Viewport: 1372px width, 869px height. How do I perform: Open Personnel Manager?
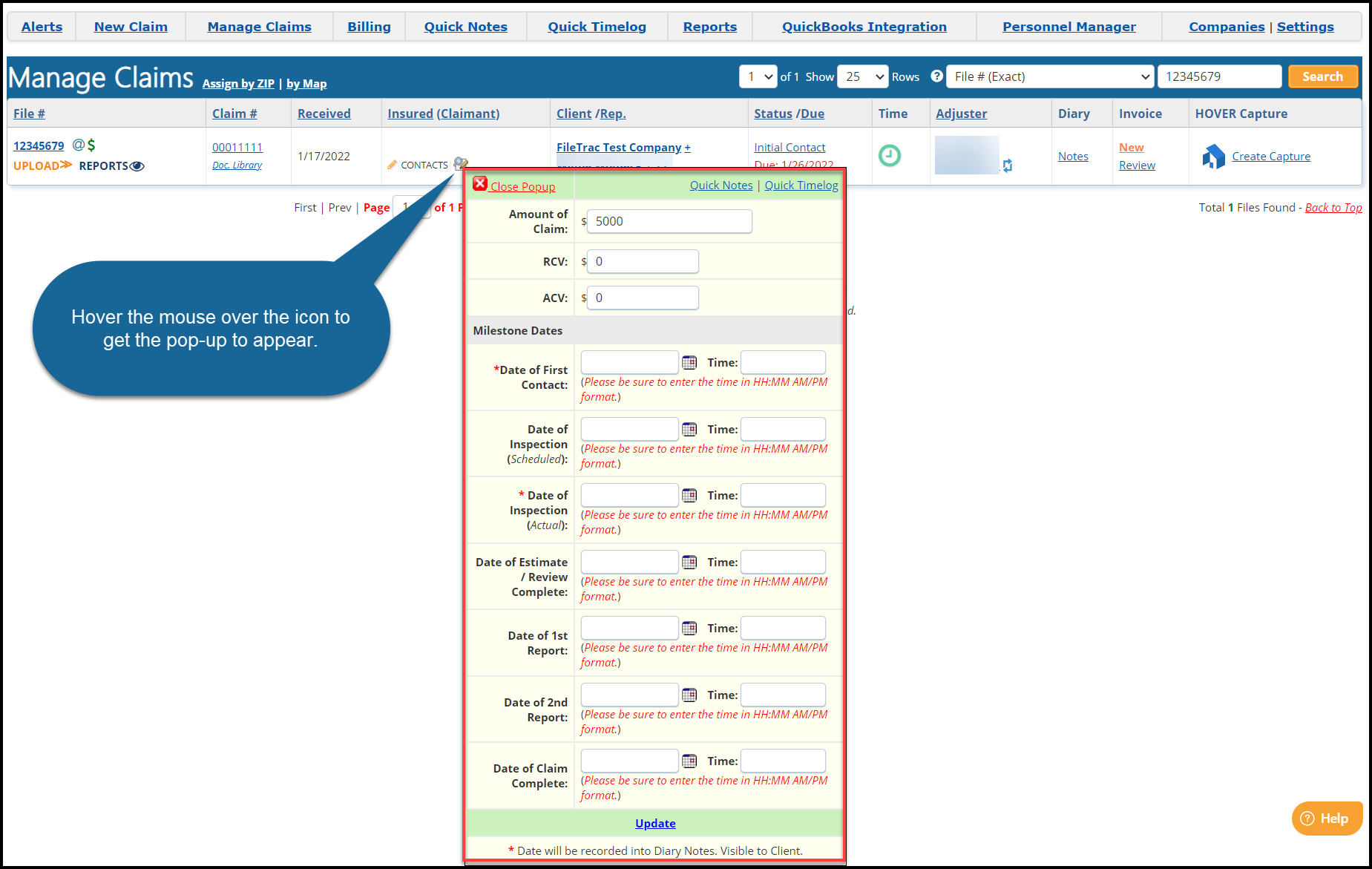(1069, 27)
